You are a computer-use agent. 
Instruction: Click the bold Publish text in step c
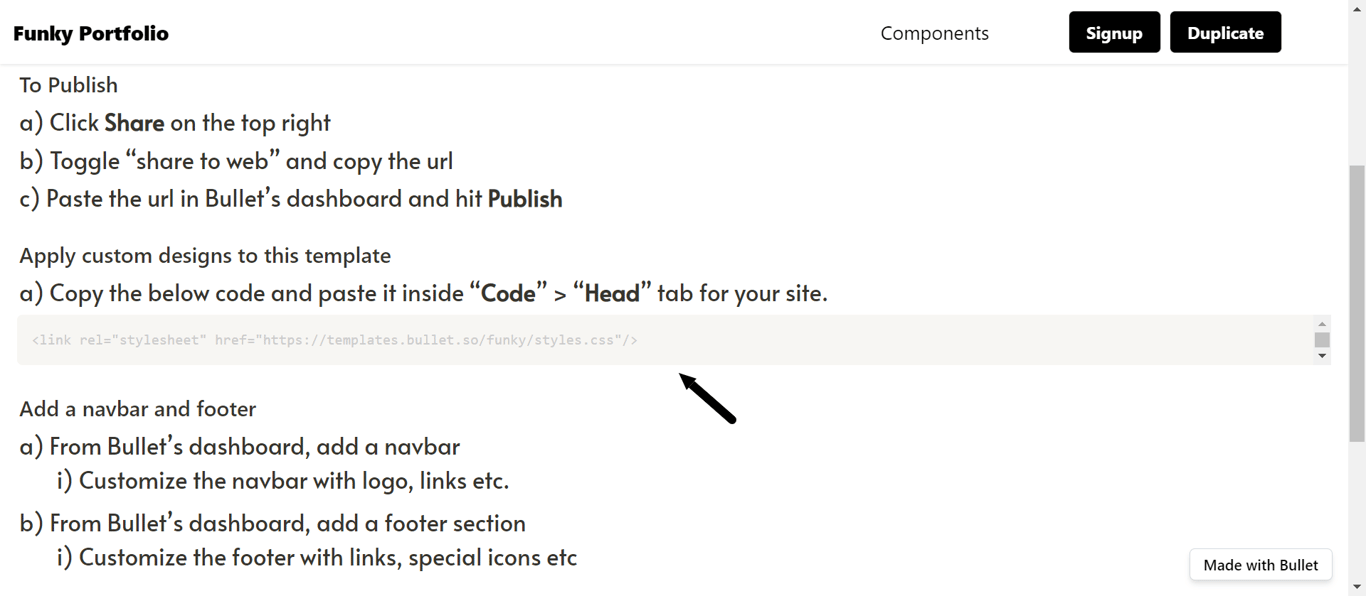[525, 198]
